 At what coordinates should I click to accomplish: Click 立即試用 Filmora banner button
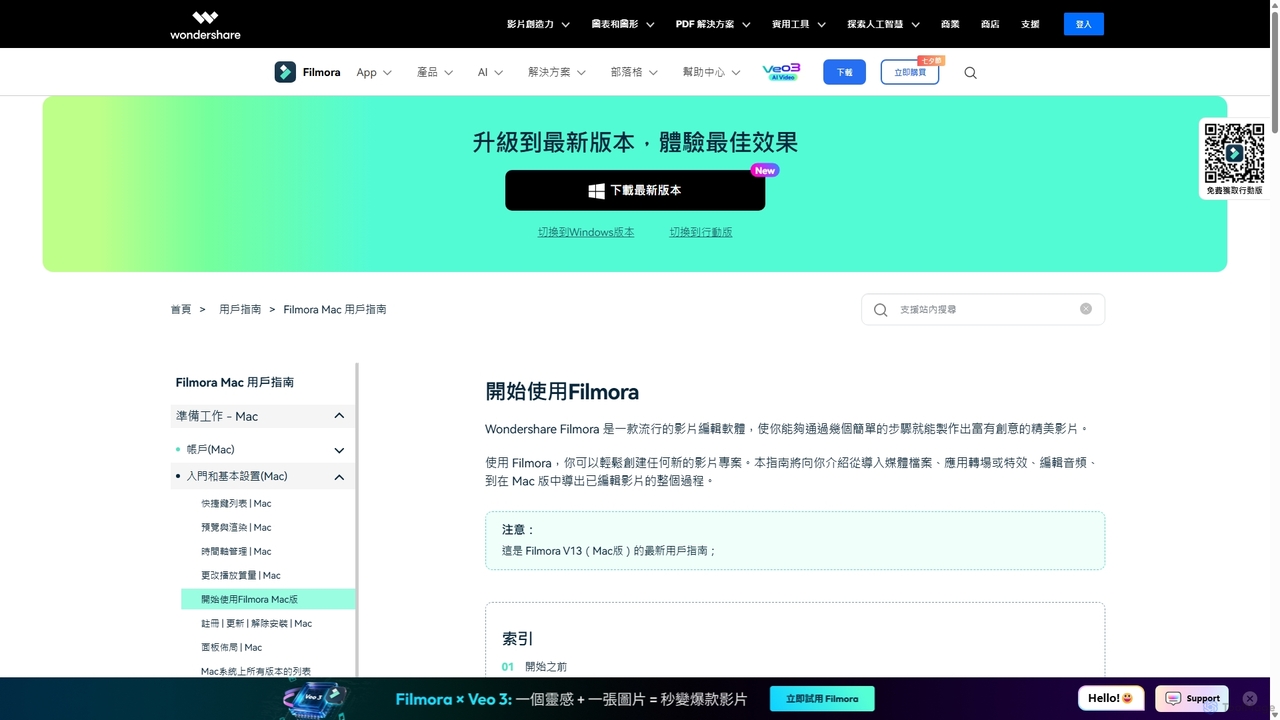[x=822, y=699]
